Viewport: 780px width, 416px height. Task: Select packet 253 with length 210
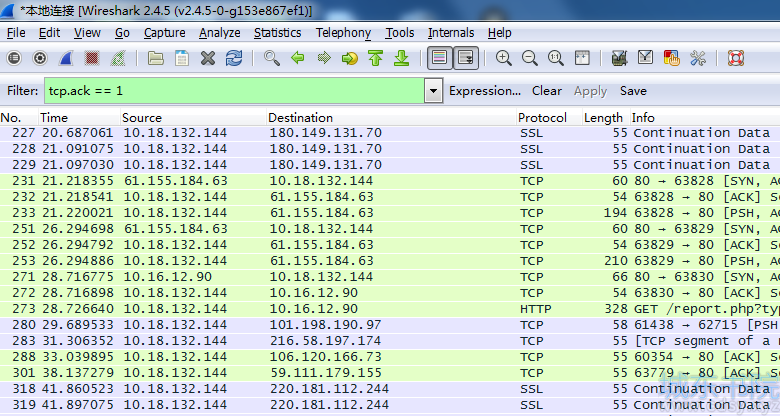point(390,261)
